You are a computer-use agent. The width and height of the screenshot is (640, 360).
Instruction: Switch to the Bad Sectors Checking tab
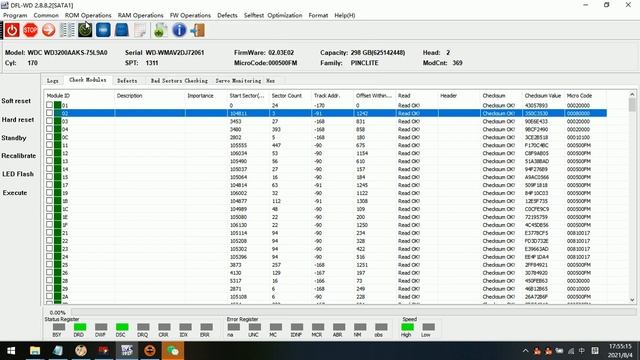(x=179, y=80)
